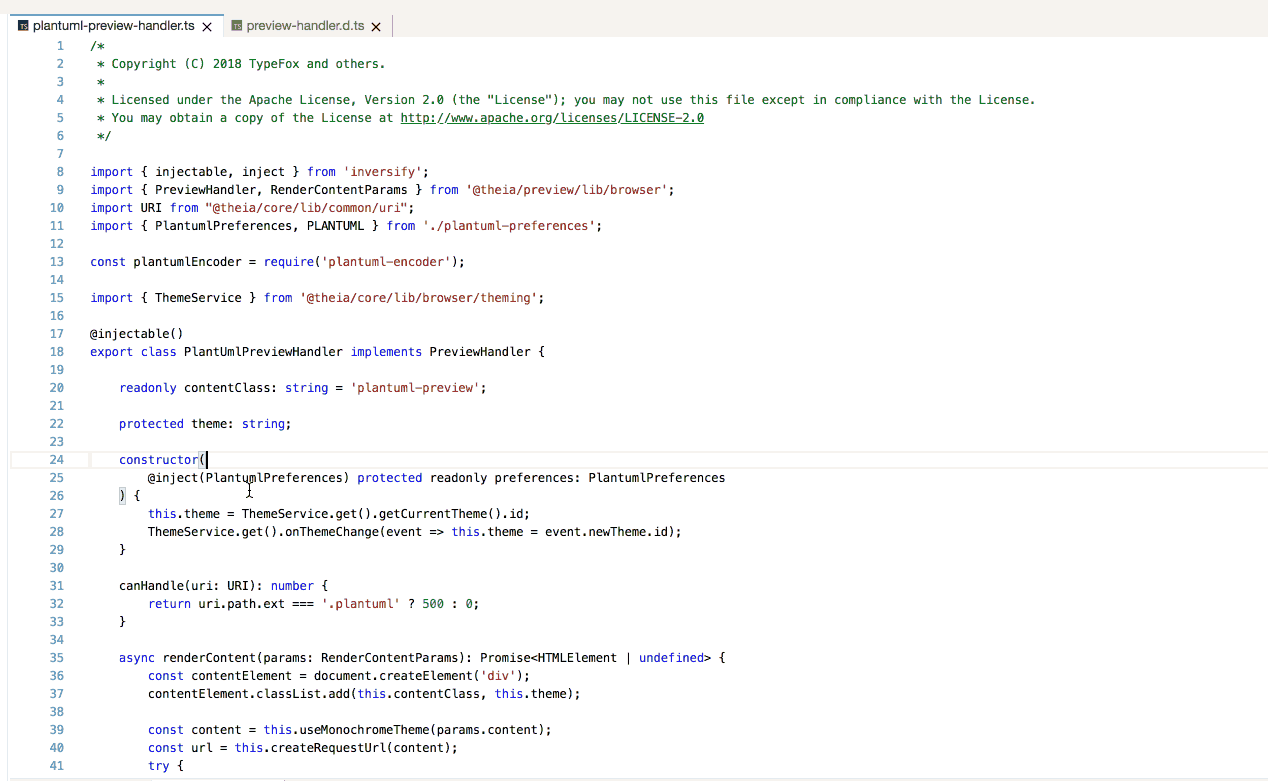Click the Copyright (C) 2018 TypeFox comment
Screen dimensions: 1268x781
click(248, 64)
